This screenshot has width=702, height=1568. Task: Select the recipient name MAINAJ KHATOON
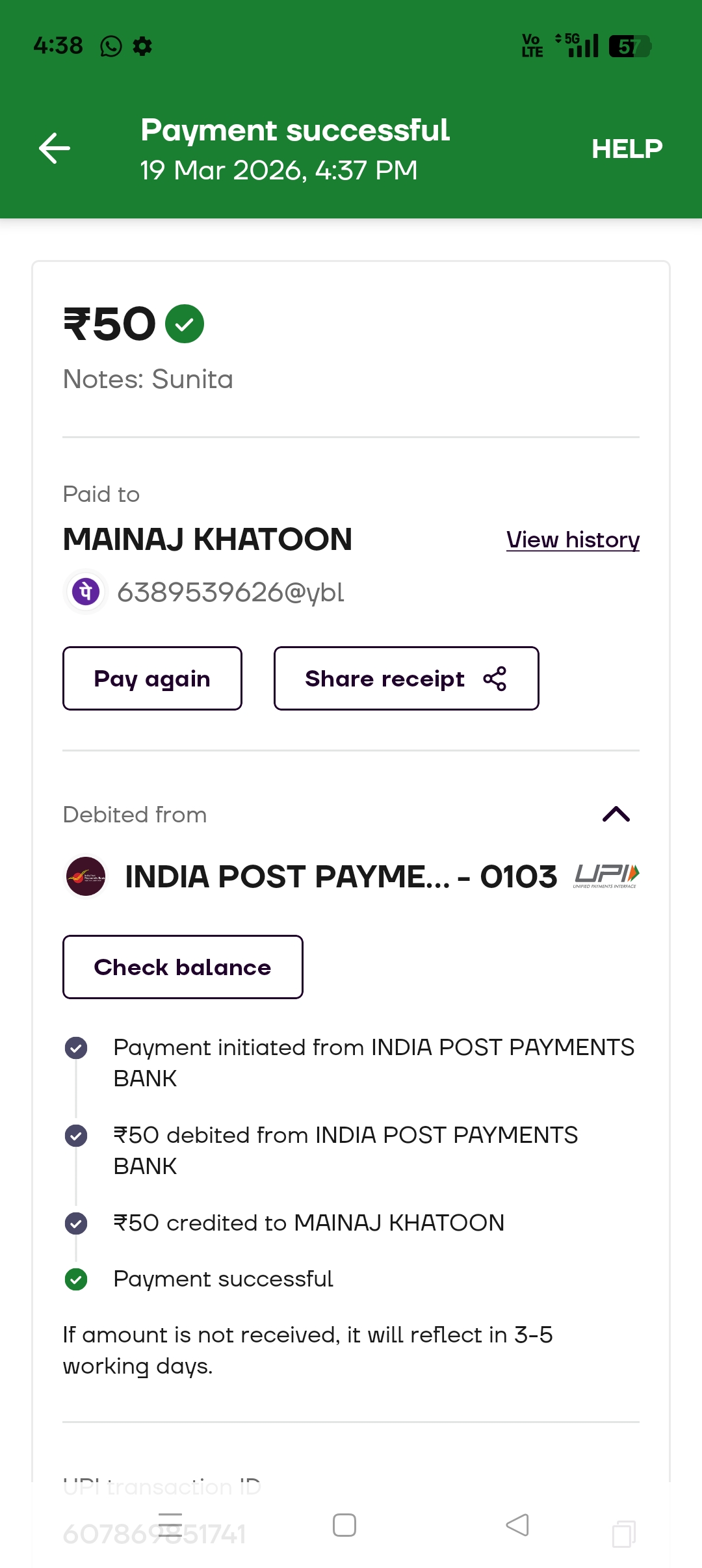pyautogui.click(x=207, y=540)
